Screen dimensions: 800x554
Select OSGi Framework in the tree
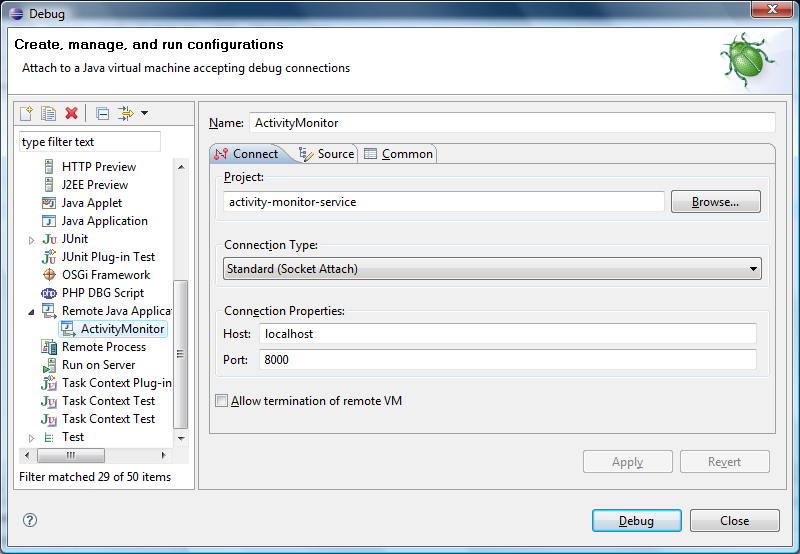(x=106, y=275)
